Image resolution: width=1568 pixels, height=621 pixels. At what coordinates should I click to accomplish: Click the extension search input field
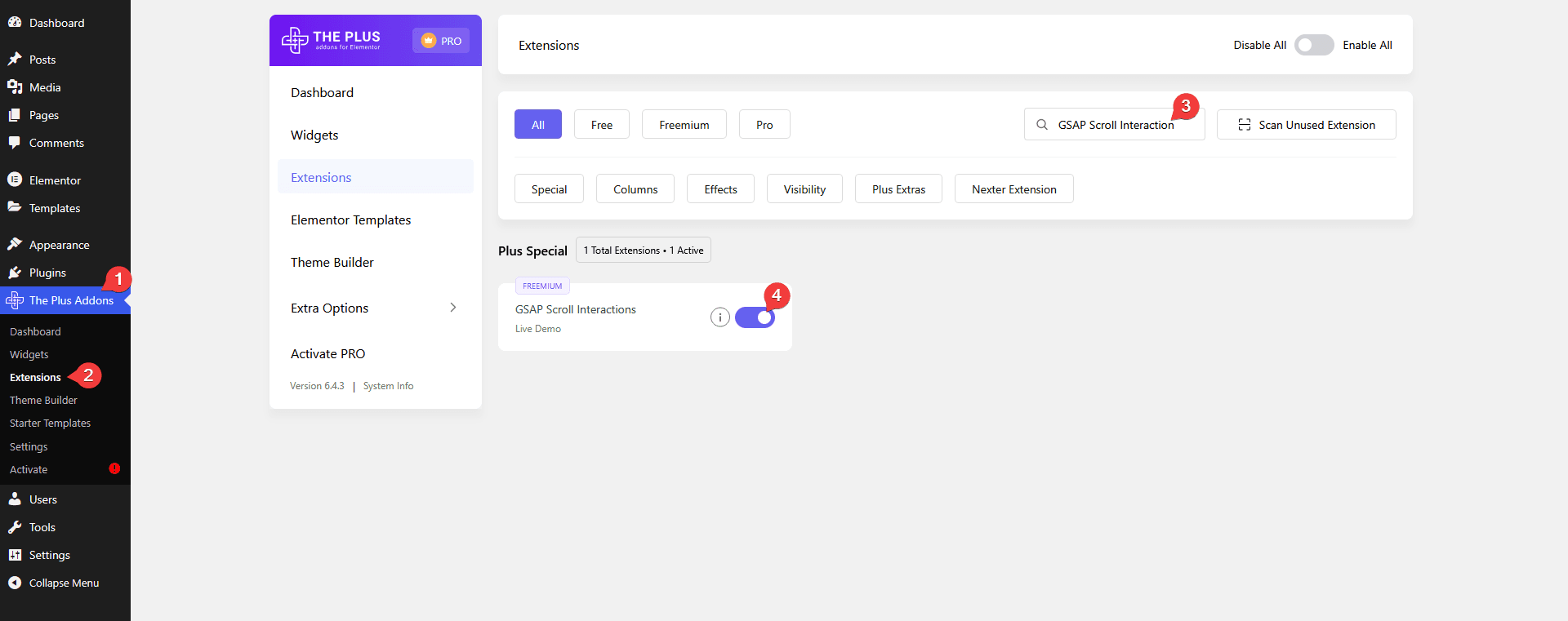tap(1115, 125)
